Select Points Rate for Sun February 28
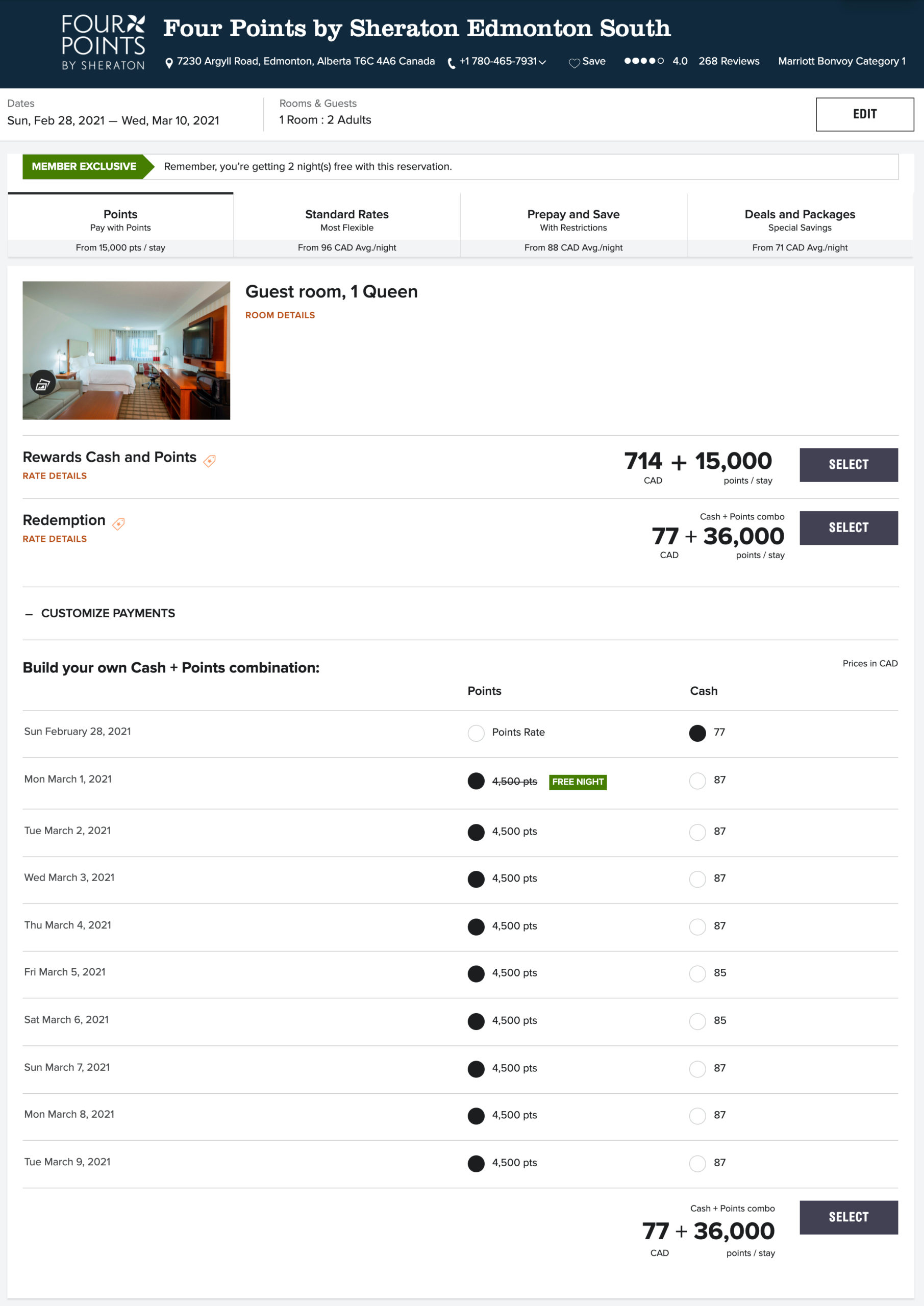924x1306 pixels. [x=476, y=733]
